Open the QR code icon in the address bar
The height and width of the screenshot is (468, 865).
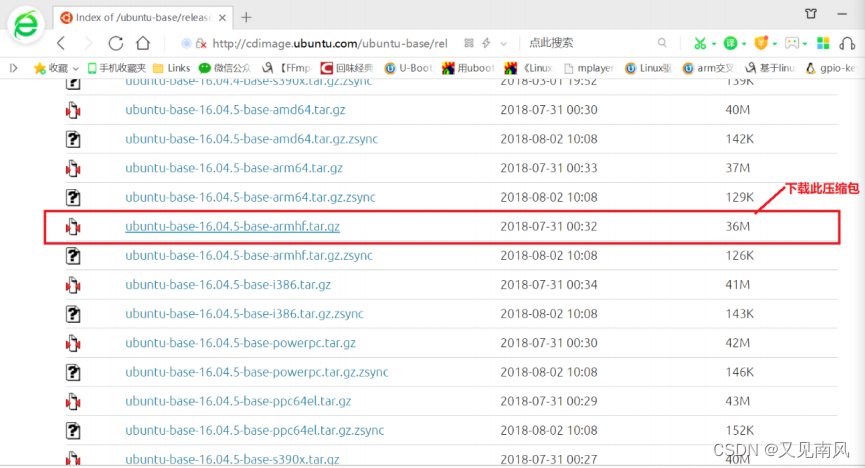coord(469,43)
